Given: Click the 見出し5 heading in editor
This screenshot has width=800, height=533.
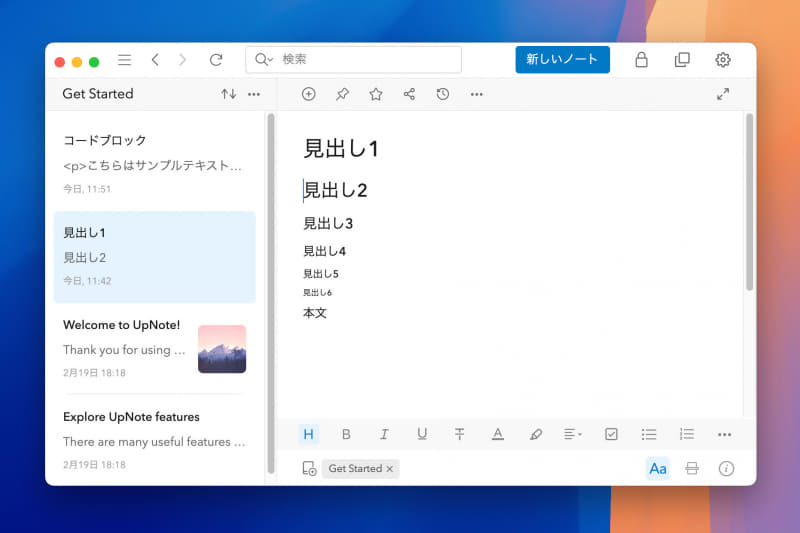Looking at the screenshot, I should pyautogui.click(x=320, y=274).
